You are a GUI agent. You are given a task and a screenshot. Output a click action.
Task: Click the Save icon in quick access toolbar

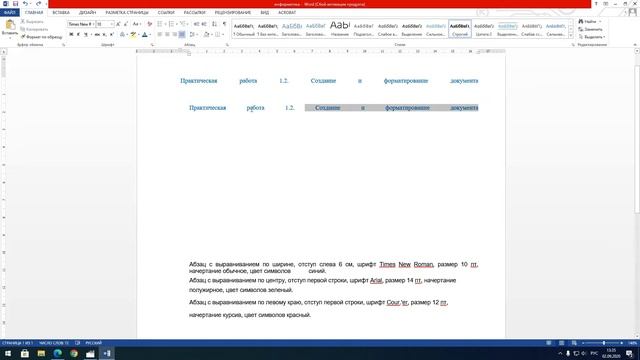16,4
